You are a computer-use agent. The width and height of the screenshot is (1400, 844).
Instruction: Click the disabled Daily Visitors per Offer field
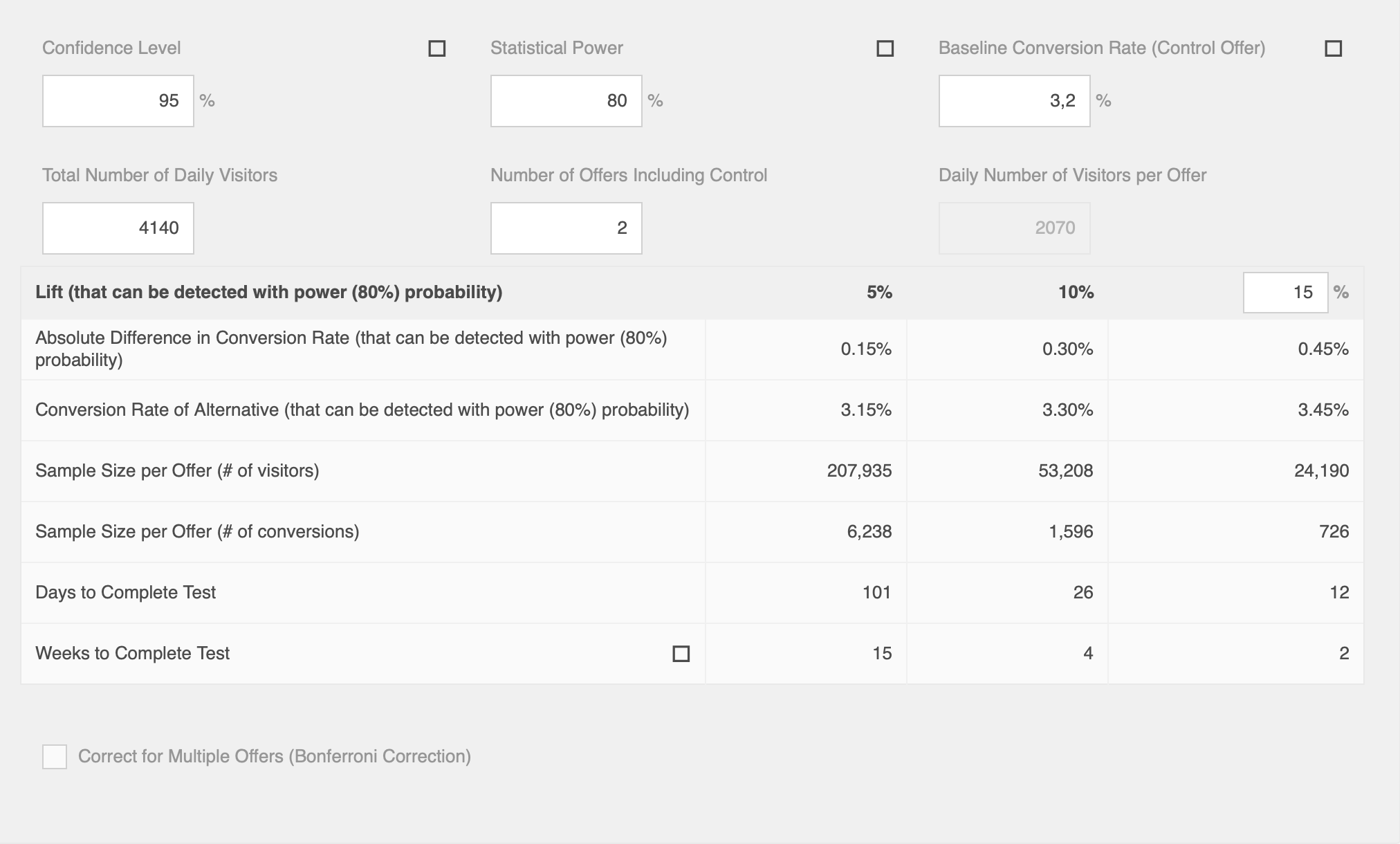(1015, 228)
